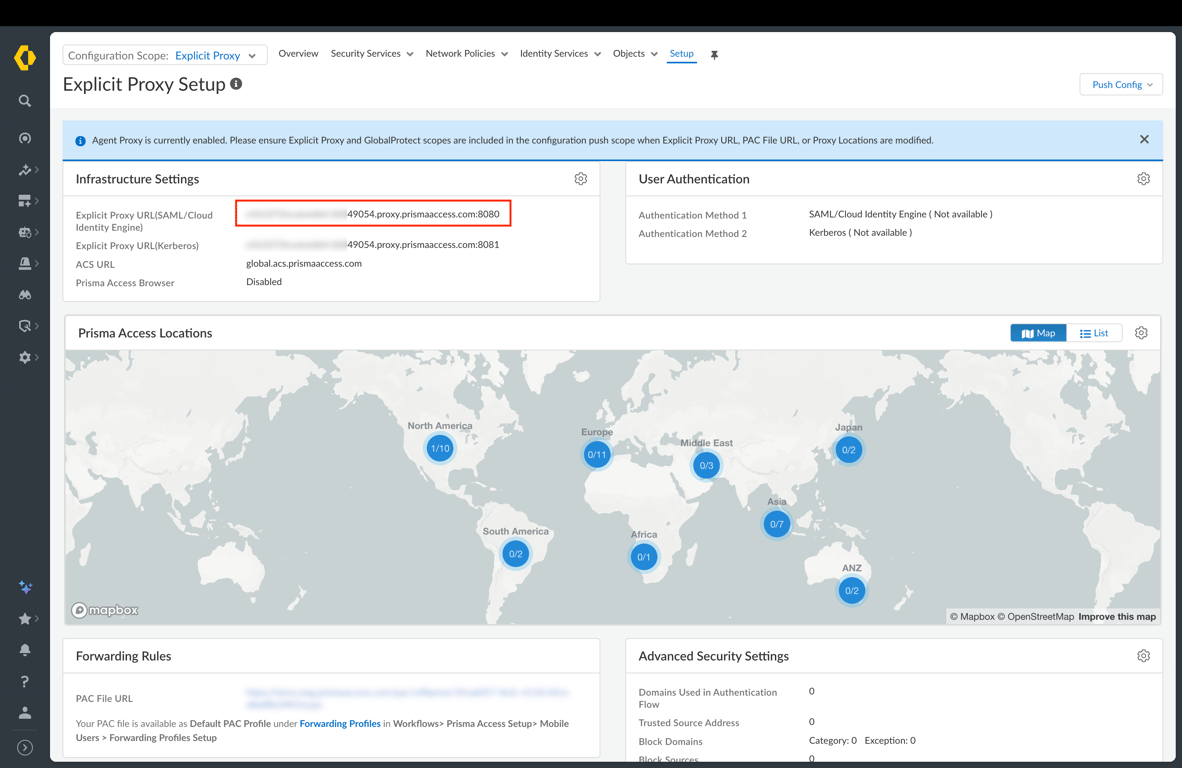Screen dimensions: 1182x768
Task: Open User Authentication gear icon
Action: coord(1144,179)
